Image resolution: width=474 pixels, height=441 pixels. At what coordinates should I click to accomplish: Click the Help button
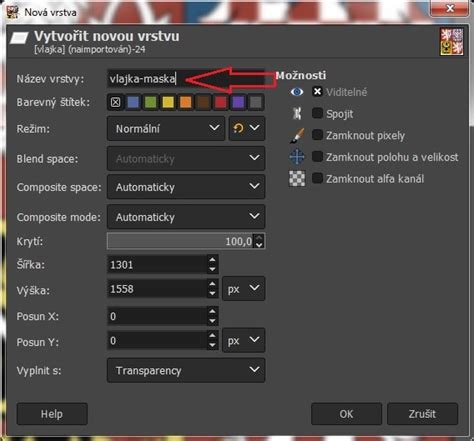tap(52, 414)
